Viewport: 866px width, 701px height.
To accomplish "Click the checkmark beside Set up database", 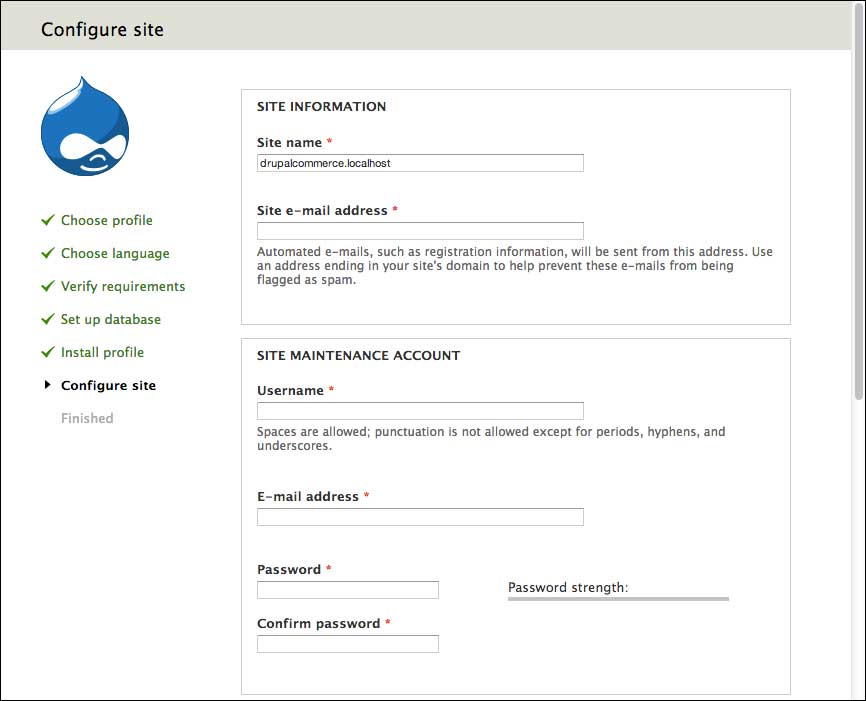I will 47,319.
